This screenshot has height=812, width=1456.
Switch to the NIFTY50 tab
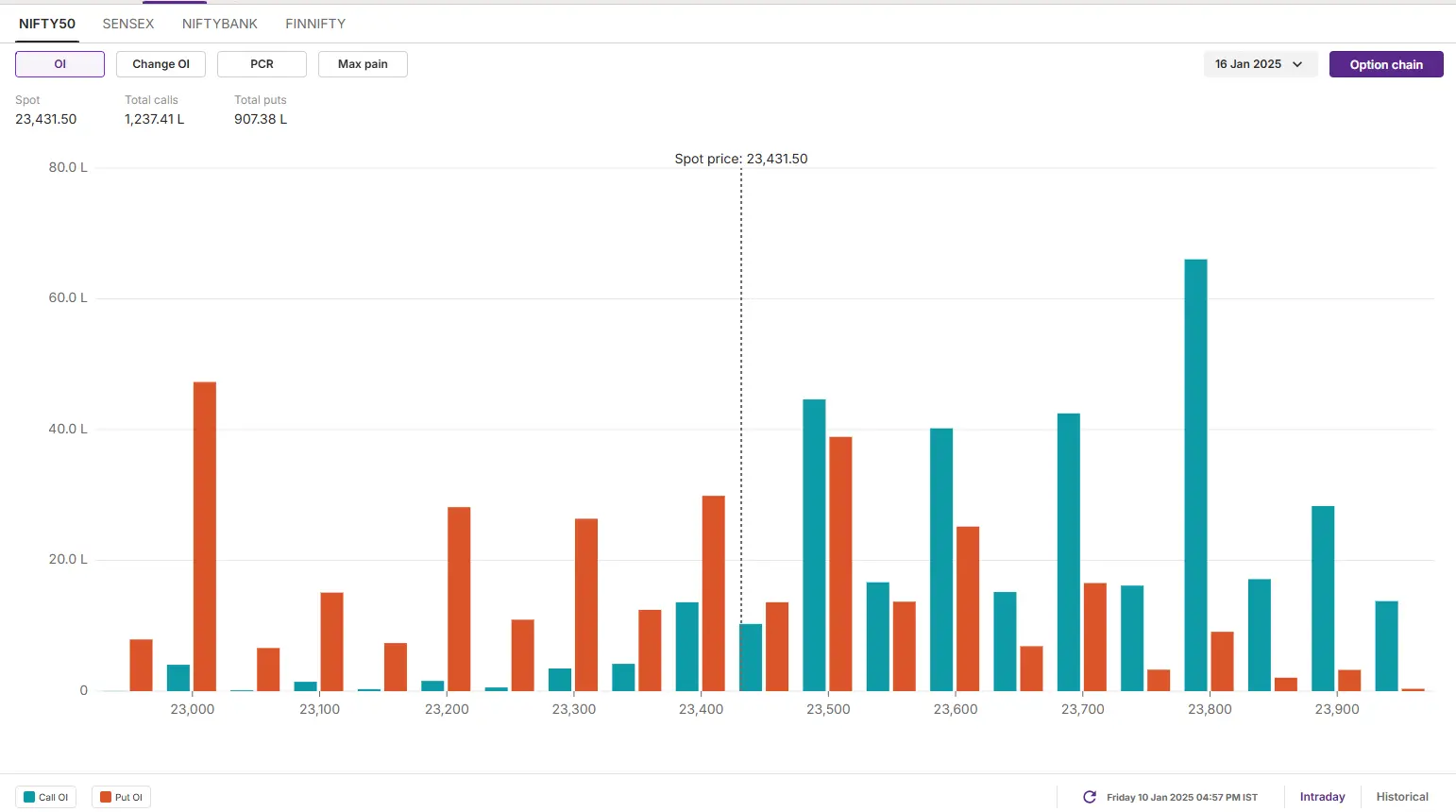tap(47, 24)
